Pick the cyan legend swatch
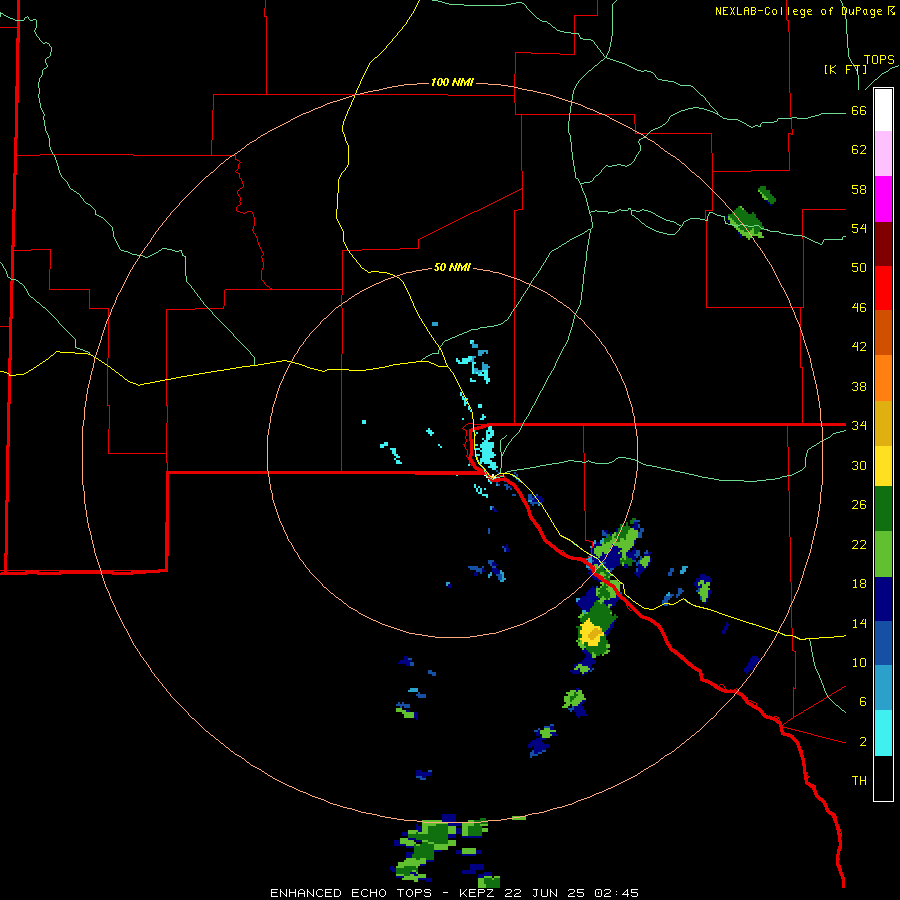 click(883, 733)
